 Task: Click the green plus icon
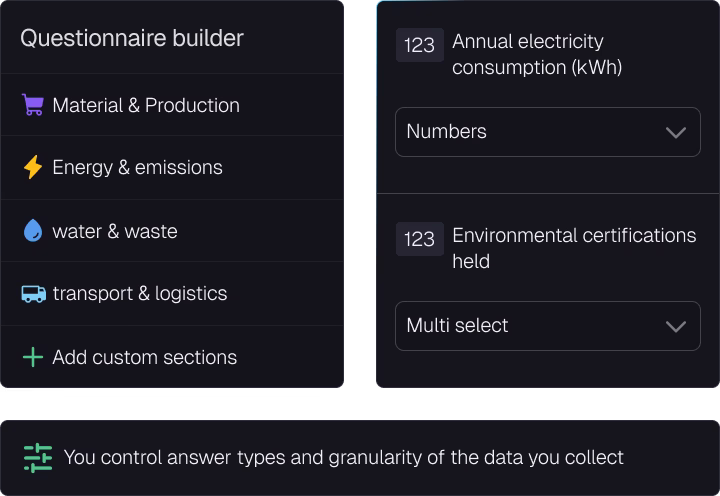(x=33, y=357)
